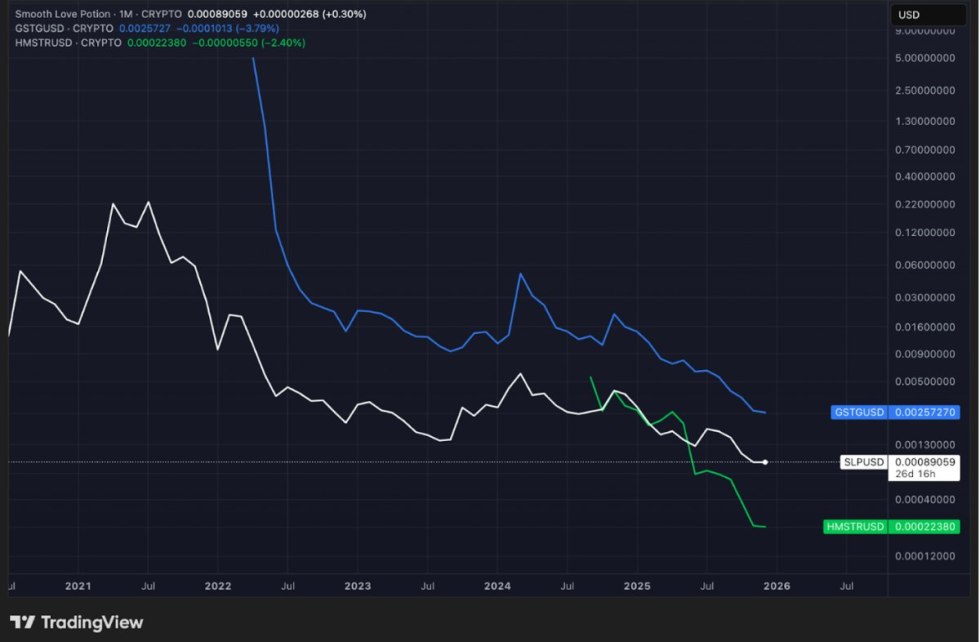Click the GSTGUSD value 0.0025727 in legend

coord(145,28)
